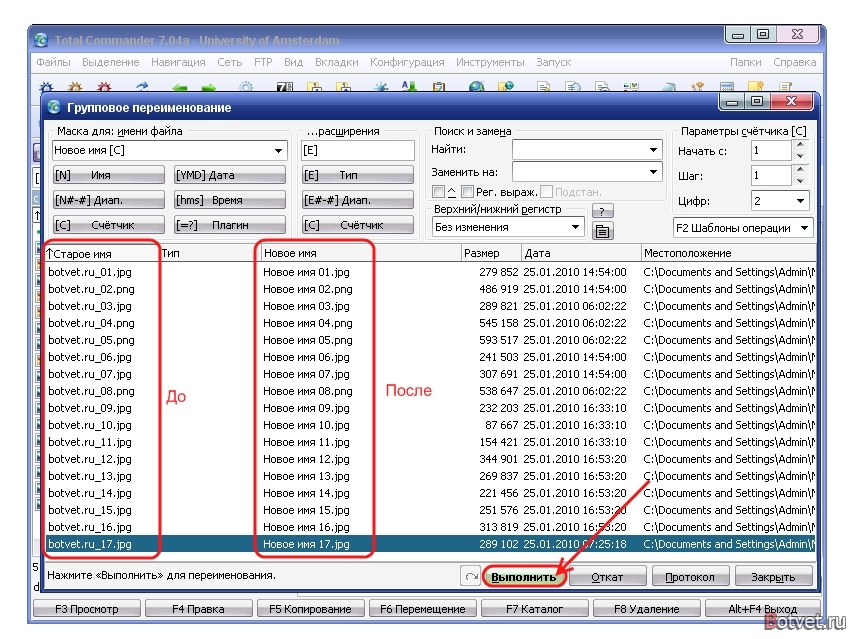Open the F2 Шаблоны операции dropdown
This screenshot has width=854, height=639.
tap(804, 228)
